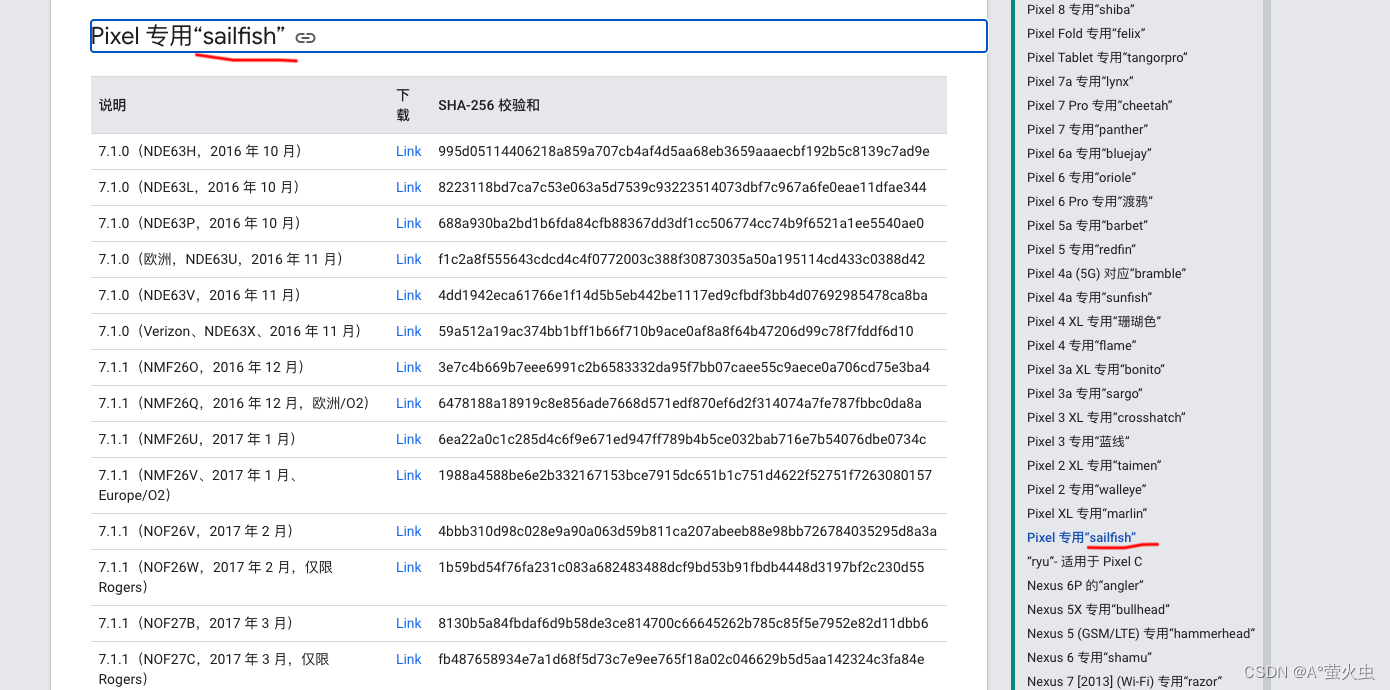The width and height of the screenshot is (1390, 690).
Task: Jump to Pixel 2 XL "taimen" section
Action: pos(1094,465)
